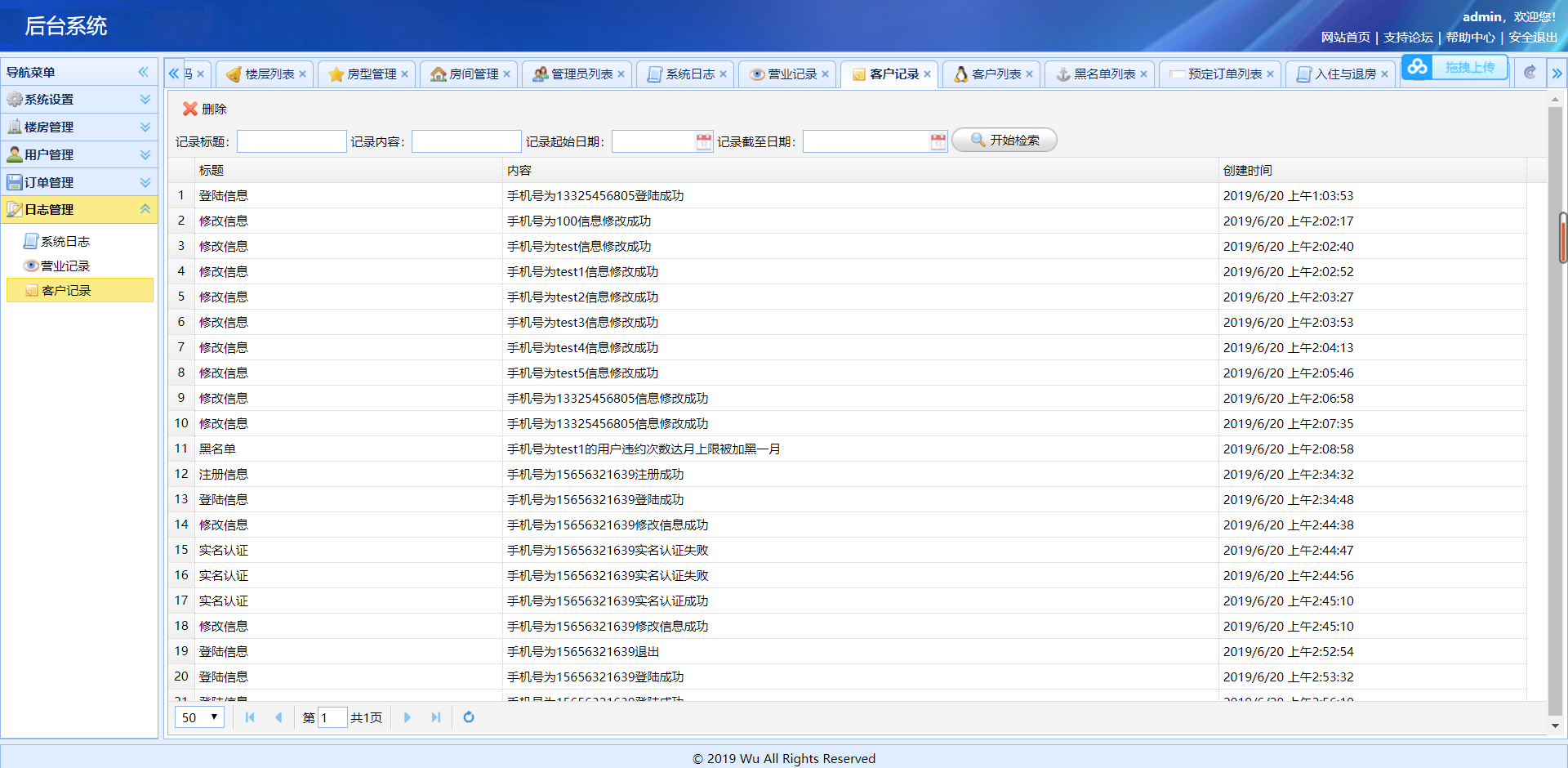Close the 客户记录 tab
This screenshot has width=1568, height=768.
click(x=927, y=74)
